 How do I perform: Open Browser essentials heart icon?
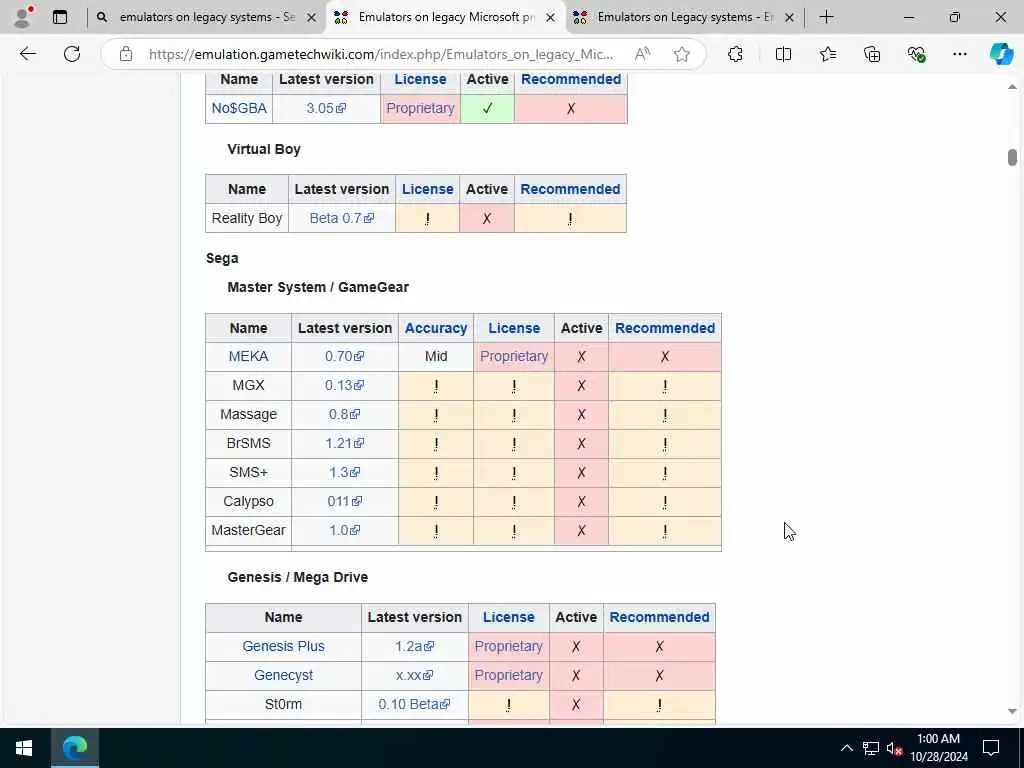coord(916,54)
